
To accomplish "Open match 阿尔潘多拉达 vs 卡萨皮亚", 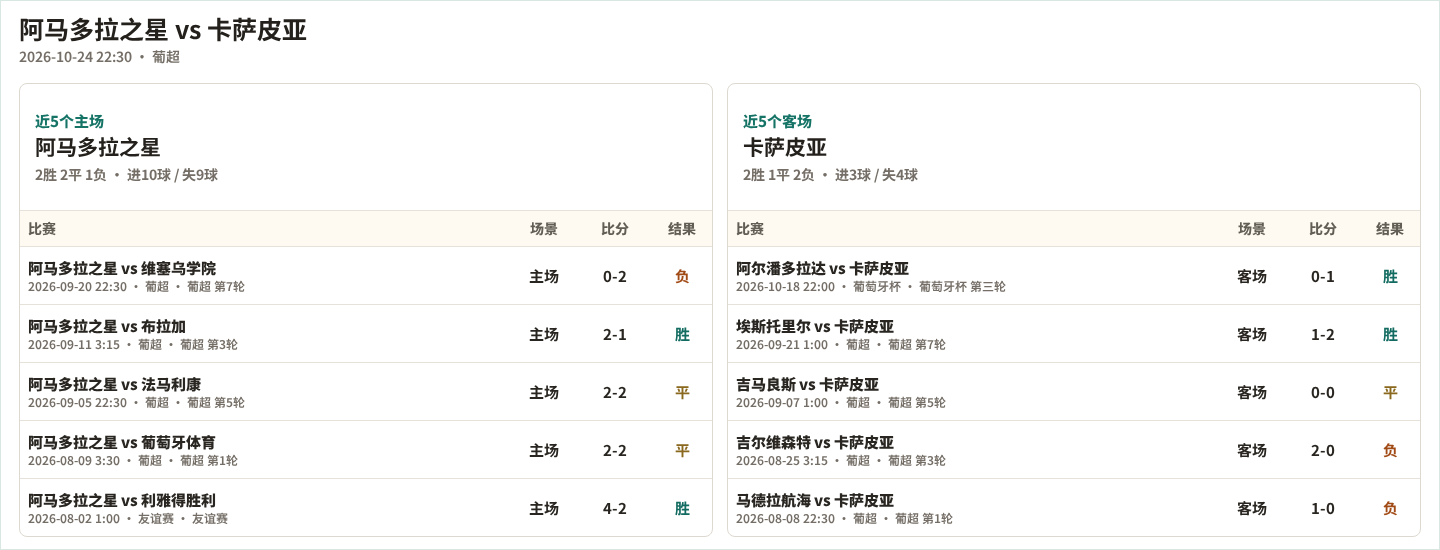I will [822, 268].
